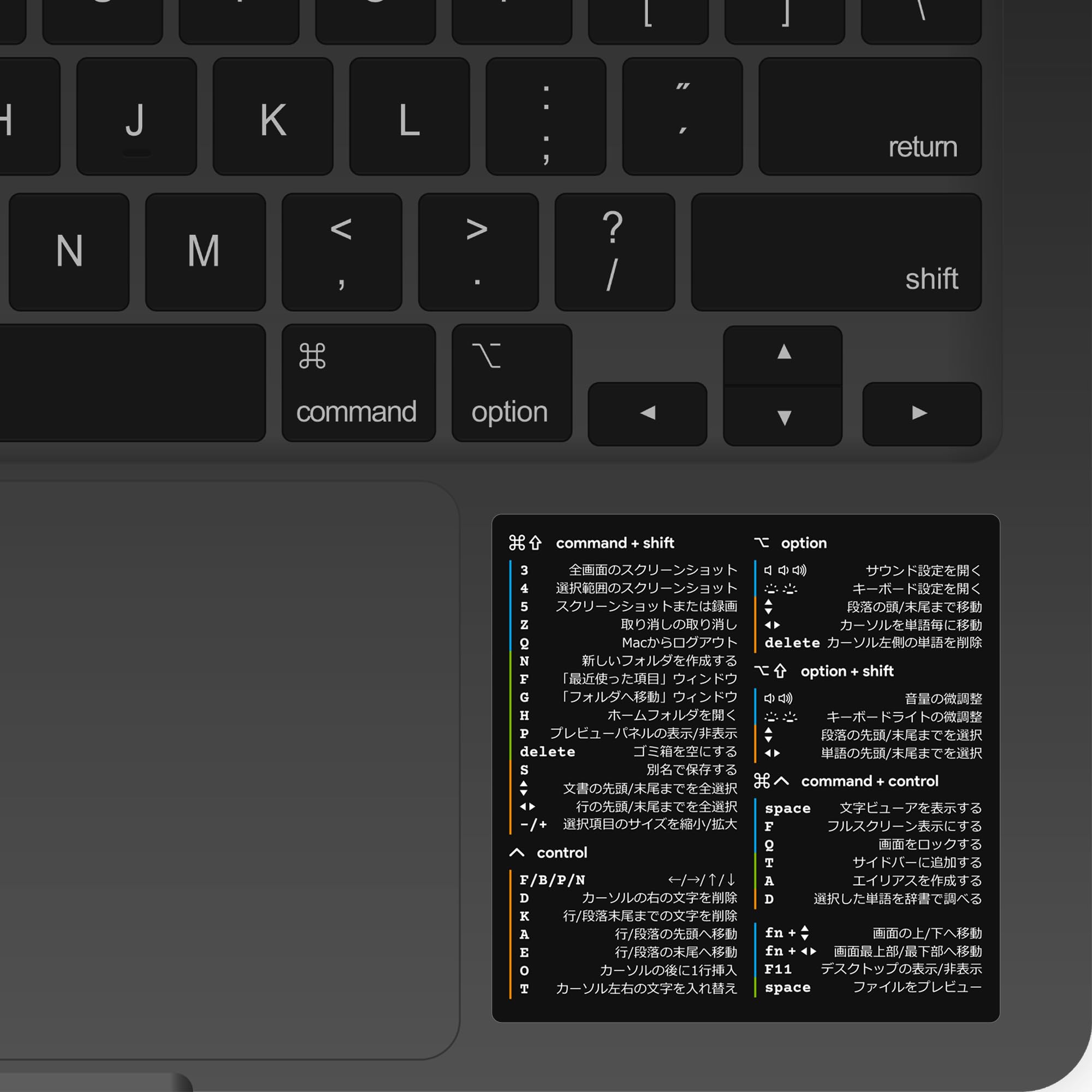This screenshot has height=1092, width=1092.
Task: Click the left arrow key
Action: pyautogui.click(x=647, y=414)
